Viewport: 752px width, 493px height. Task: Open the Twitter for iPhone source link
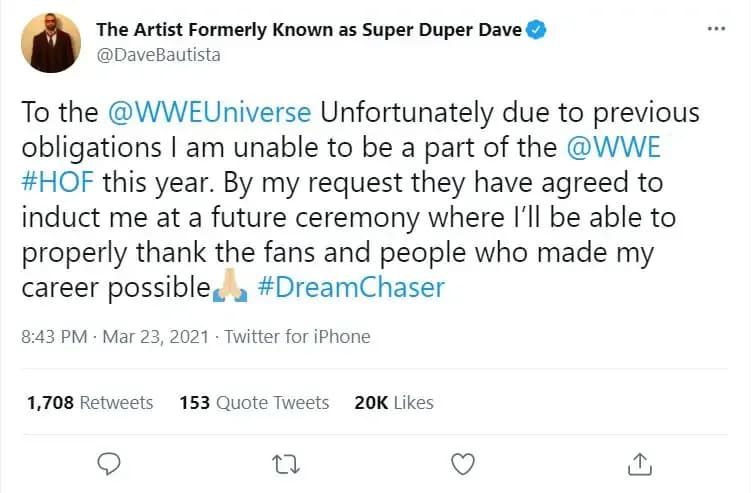click(x=297, y=337)
